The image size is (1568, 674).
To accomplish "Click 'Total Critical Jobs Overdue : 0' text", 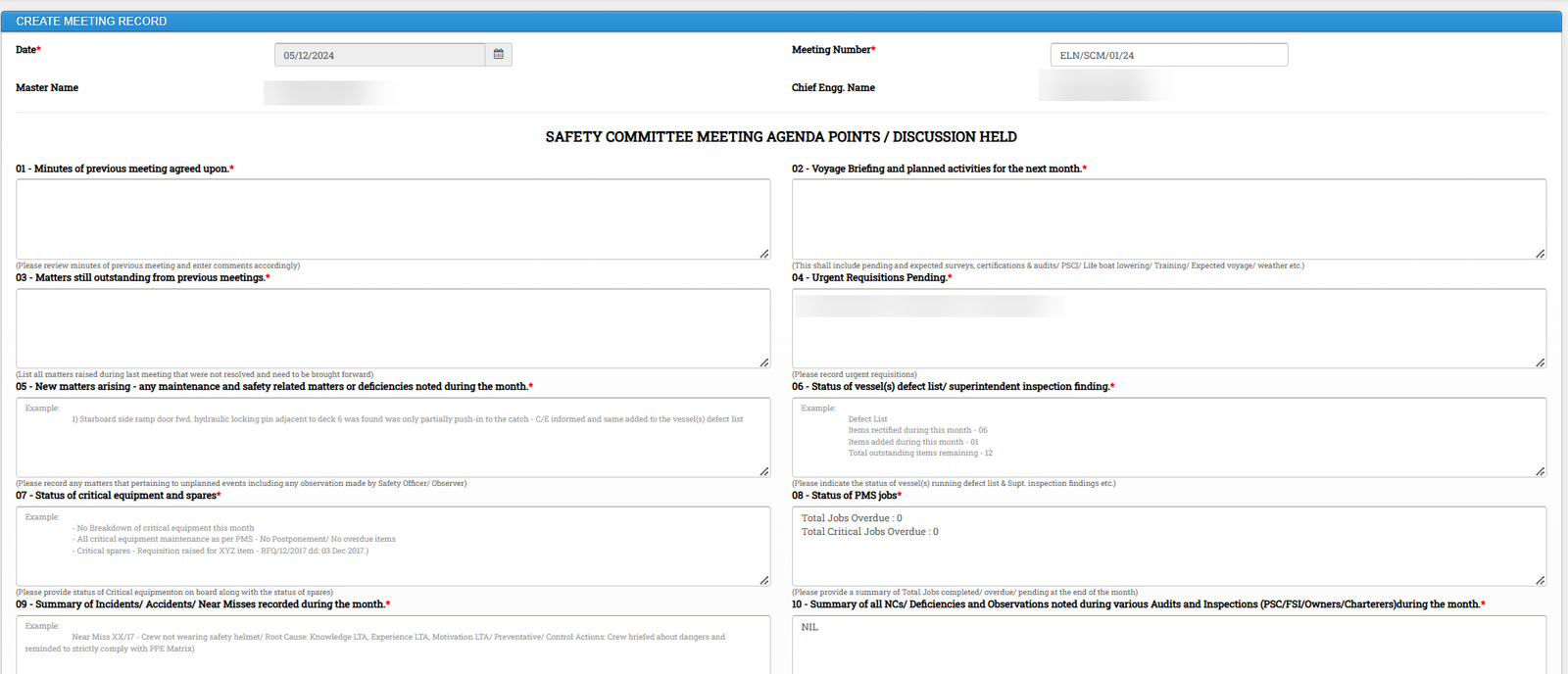I will point(869,532).
